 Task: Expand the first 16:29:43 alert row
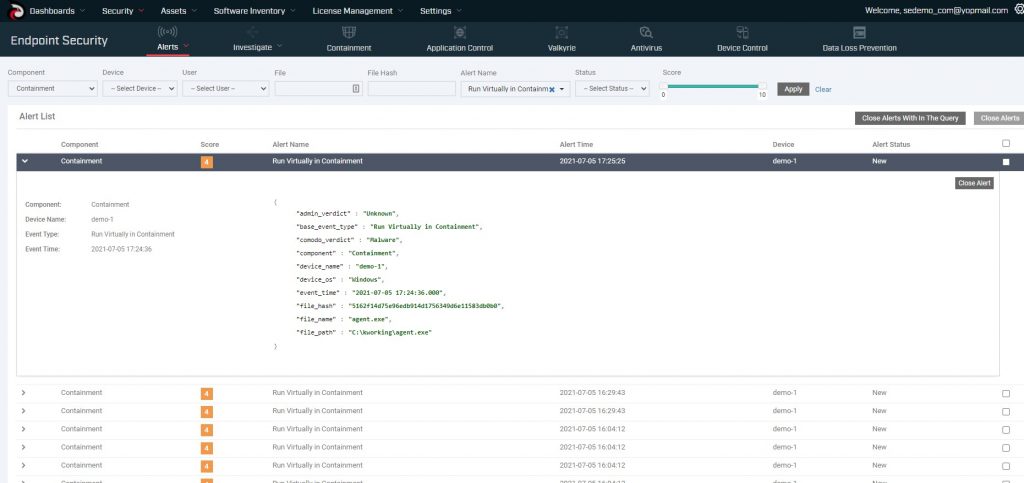[x=24, y=393]
